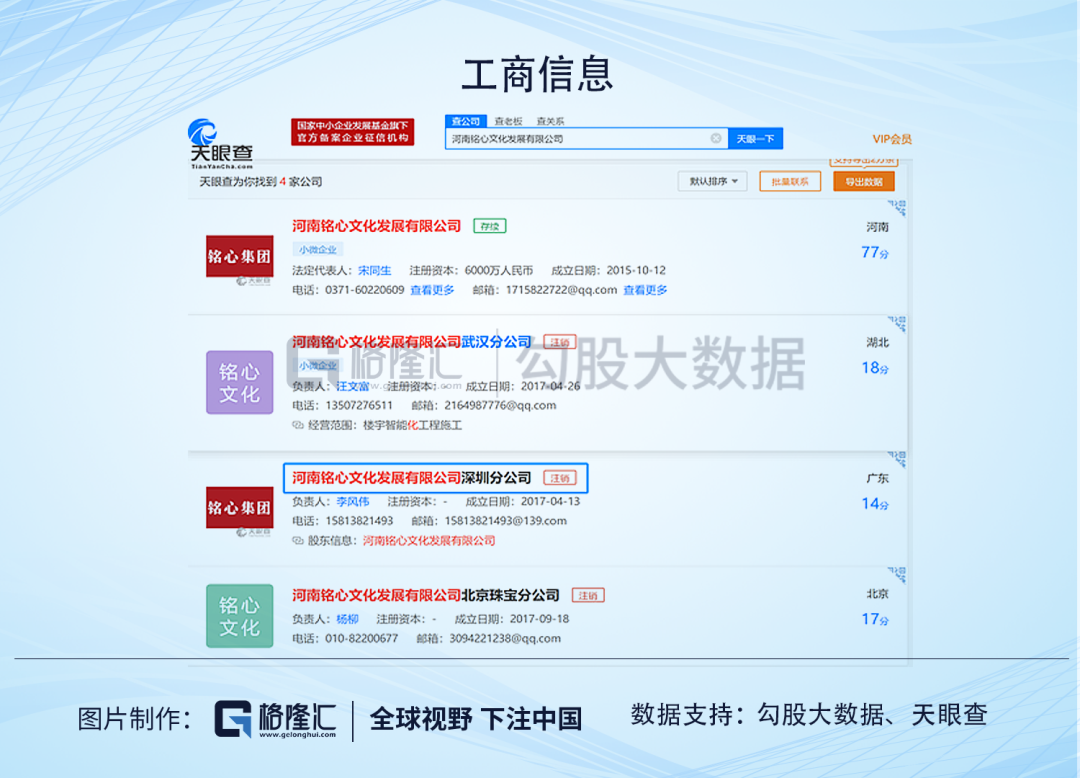1080x778 pixels.
Task: Click the 77分 score
Action: coord(875,253)
